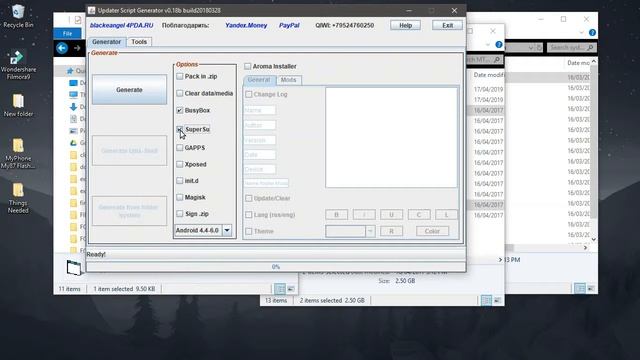Open the General tab in Aroma panel
640x360 pixels.
coord(259,80)
